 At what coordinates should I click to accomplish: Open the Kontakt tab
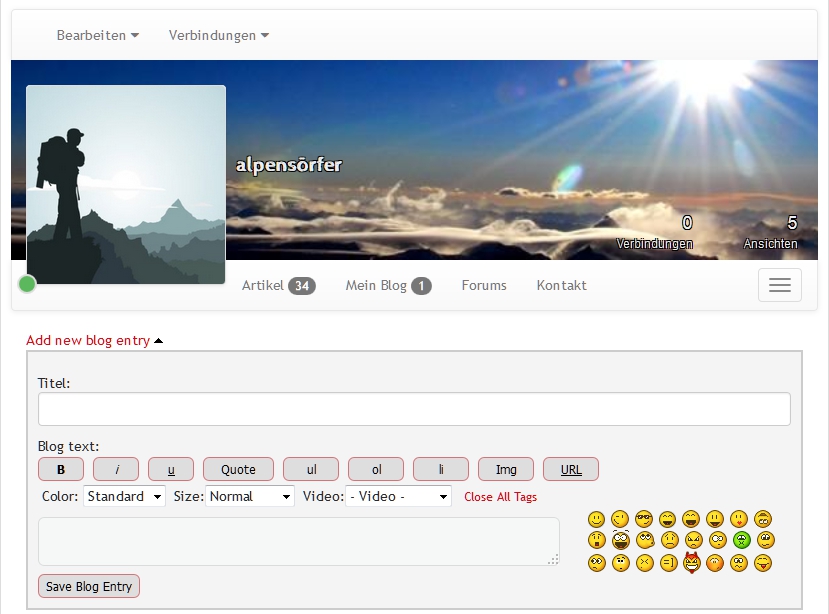click(561, 286)
